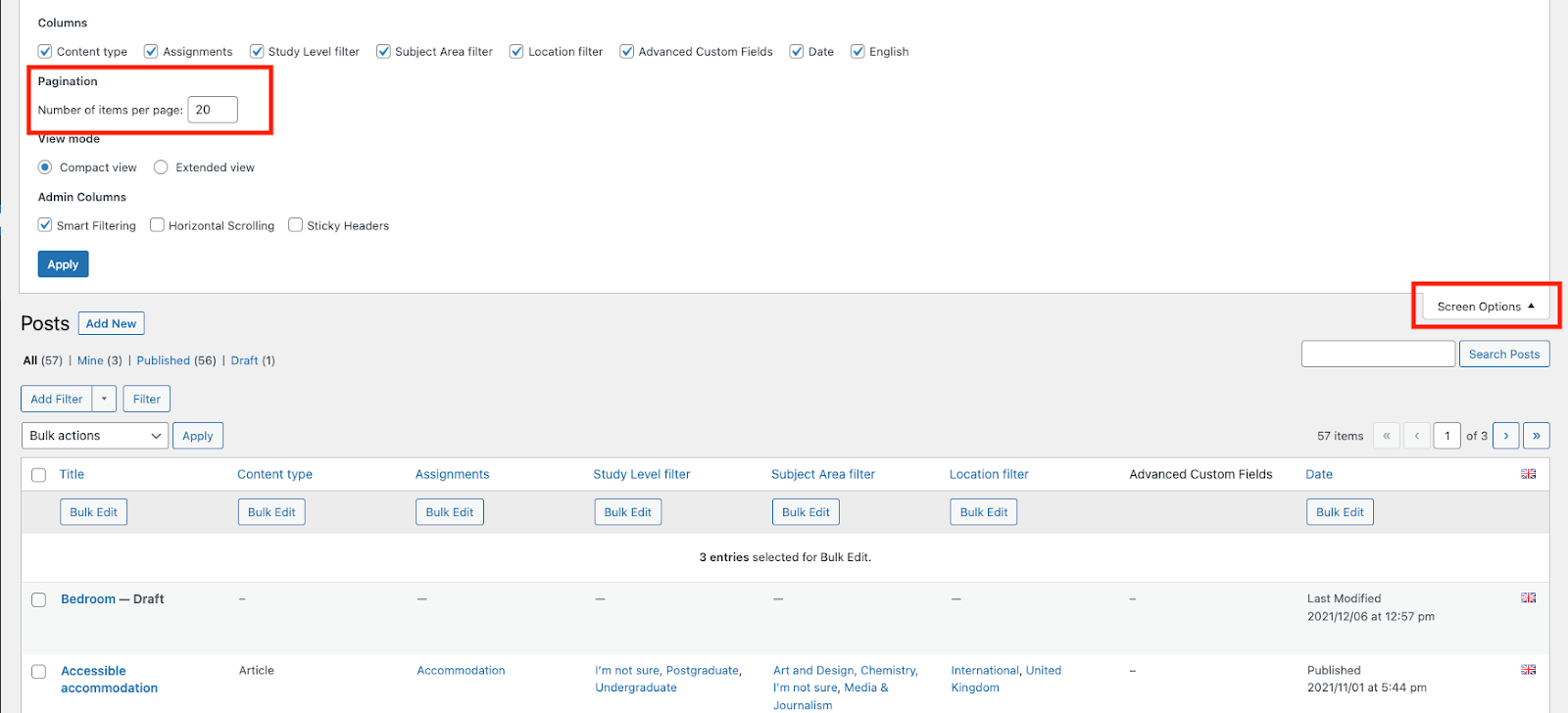This screenshot has width=1568, height=713.
Task: Uncheck the Content type column checkbox
Action: pos(45,51)
